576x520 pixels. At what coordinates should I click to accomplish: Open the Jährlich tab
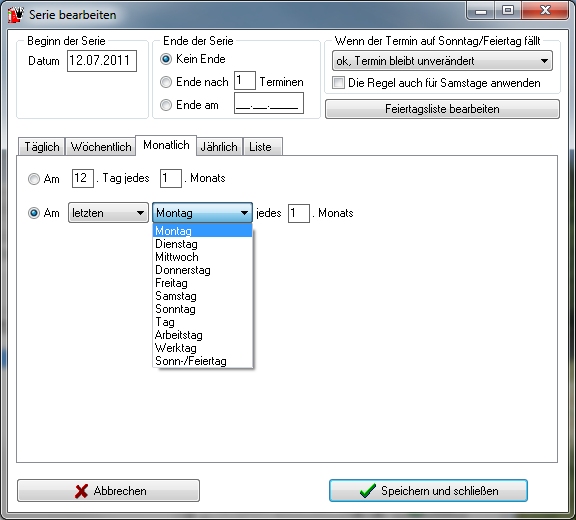(x=219, y=147)
